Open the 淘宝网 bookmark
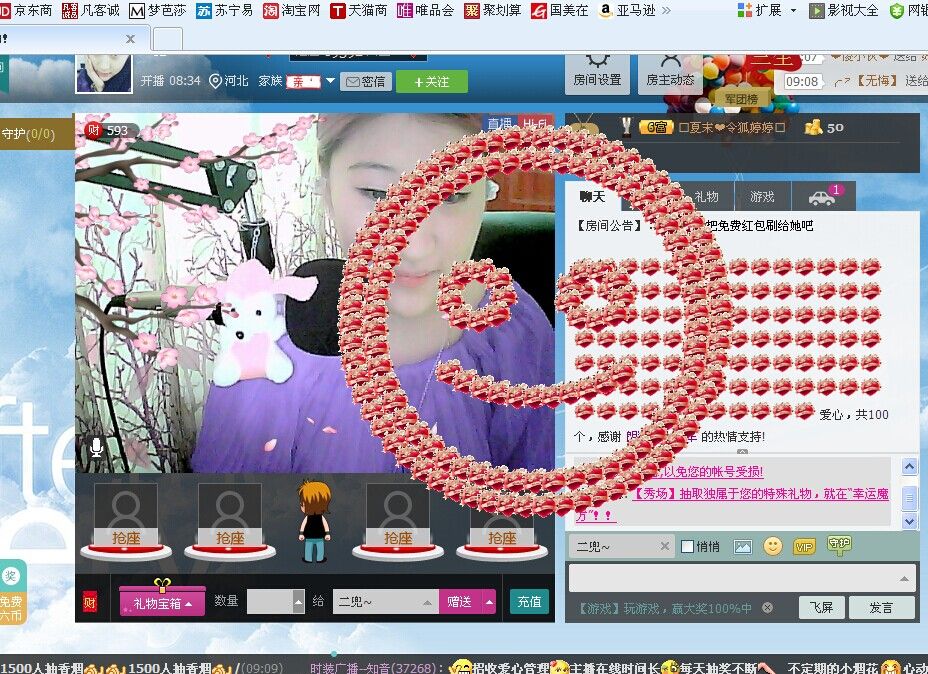Screen dimensions: 928x674 (x=291, y=10)
